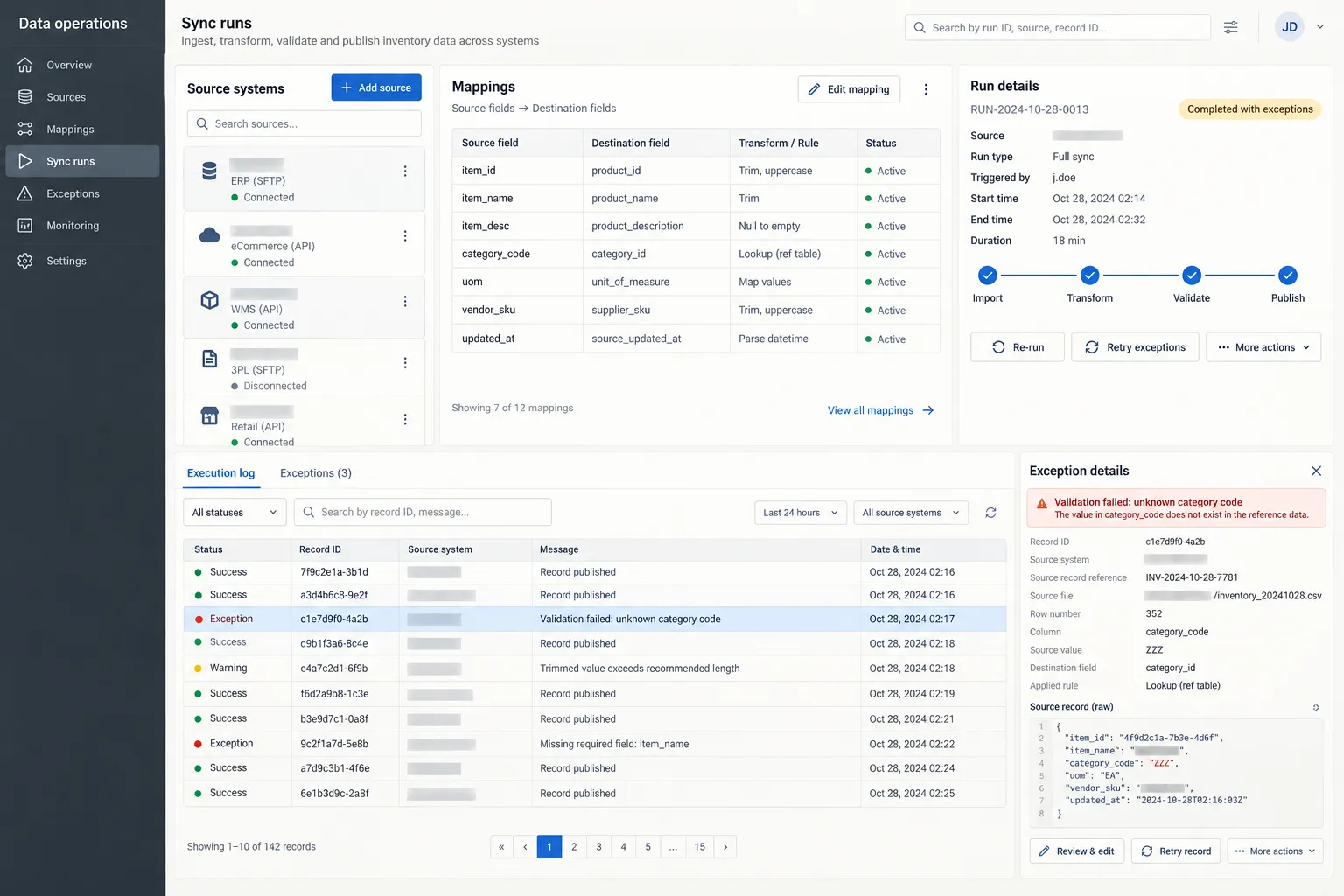
Task: Open Mappings in sidebar
Action: coord(82,129)
